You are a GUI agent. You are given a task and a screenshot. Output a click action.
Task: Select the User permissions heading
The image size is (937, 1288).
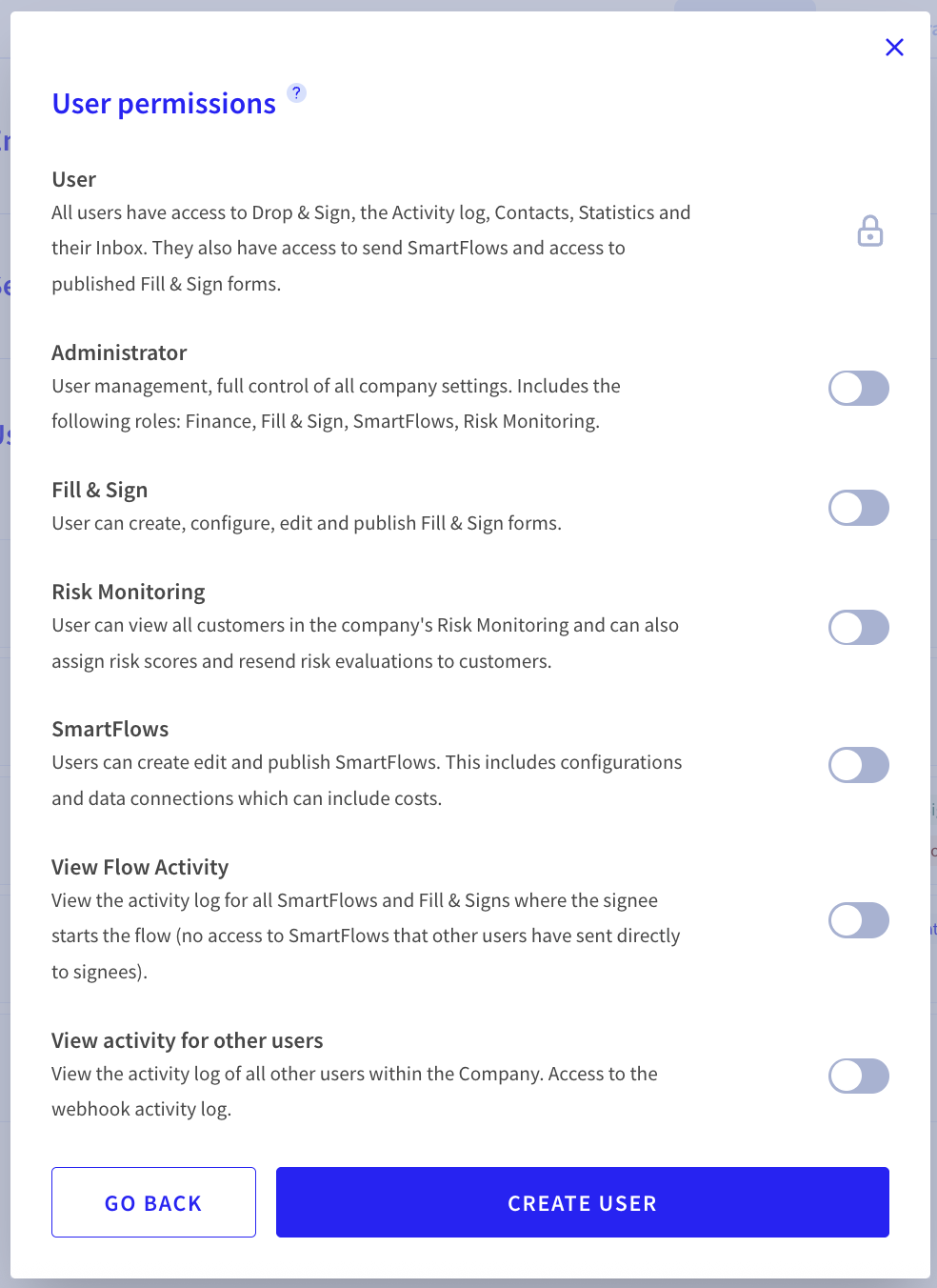click(x=164, y=104)
